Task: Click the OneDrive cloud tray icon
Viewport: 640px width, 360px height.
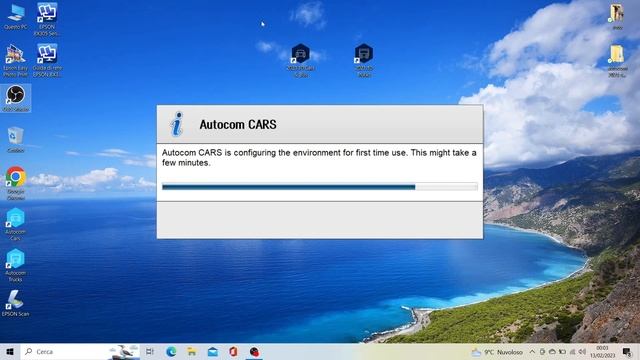Action: pyautogui.click(x=552, y=351)
